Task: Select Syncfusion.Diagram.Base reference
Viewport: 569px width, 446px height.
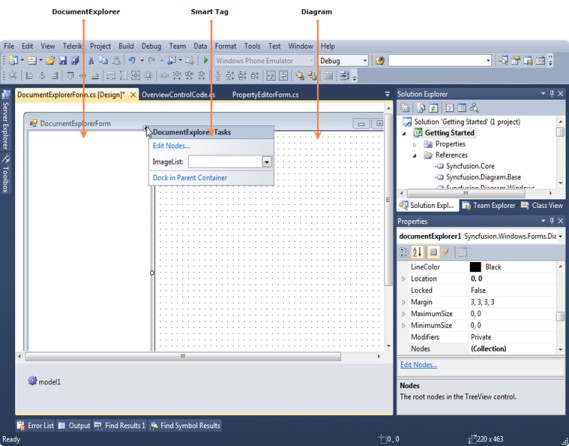Action: coord(478,177)
